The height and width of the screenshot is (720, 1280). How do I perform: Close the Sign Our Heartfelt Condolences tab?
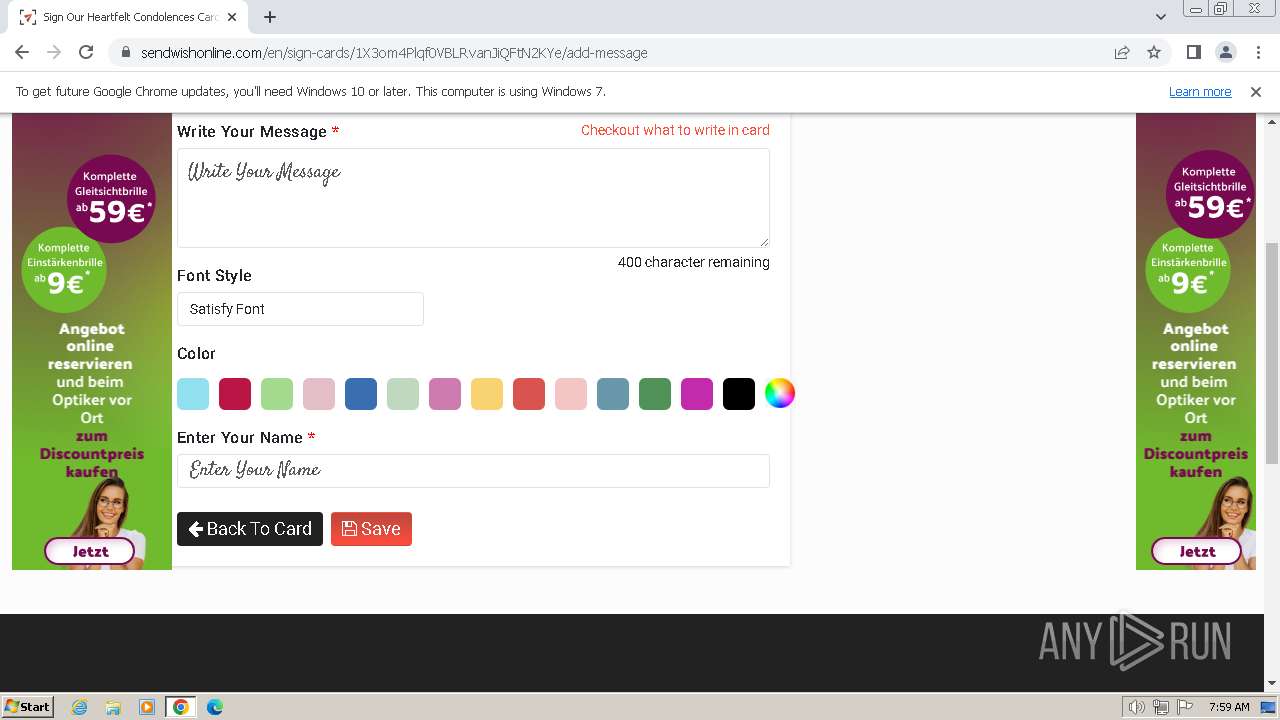coord(232,17)
